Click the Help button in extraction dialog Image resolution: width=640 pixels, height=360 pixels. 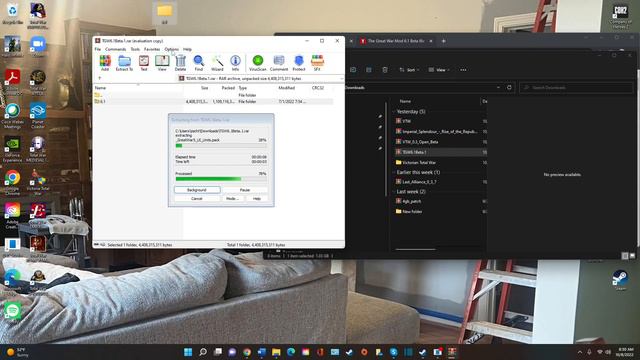(257, 198)
